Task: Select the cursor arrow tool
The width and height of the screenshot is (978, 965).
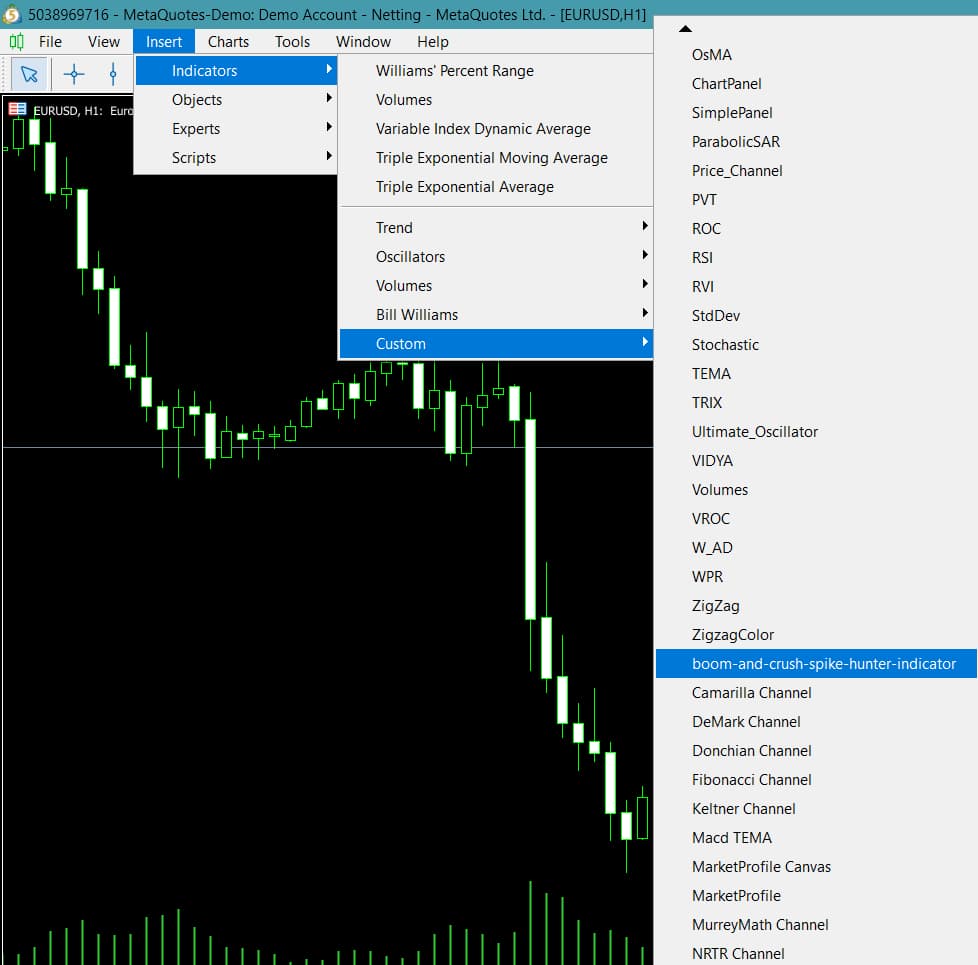Action: [x=29, y=74]
